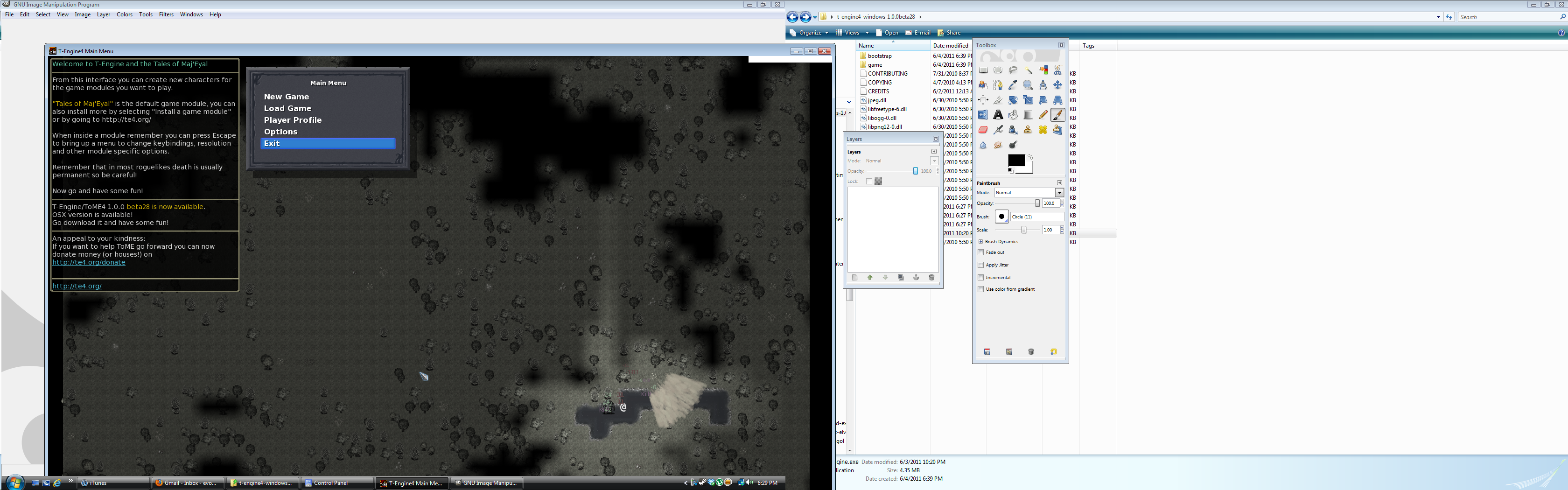This screenshot has width=1568, height=490.
Task: Expand the Brush Dynamics section
Action: (980, 242)
